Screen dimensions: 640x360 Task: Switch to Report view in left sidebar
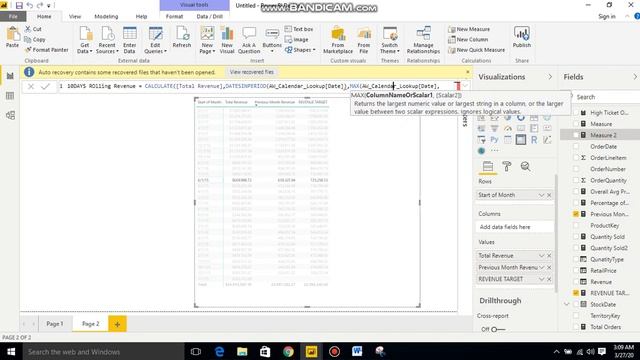pos(10,76)
